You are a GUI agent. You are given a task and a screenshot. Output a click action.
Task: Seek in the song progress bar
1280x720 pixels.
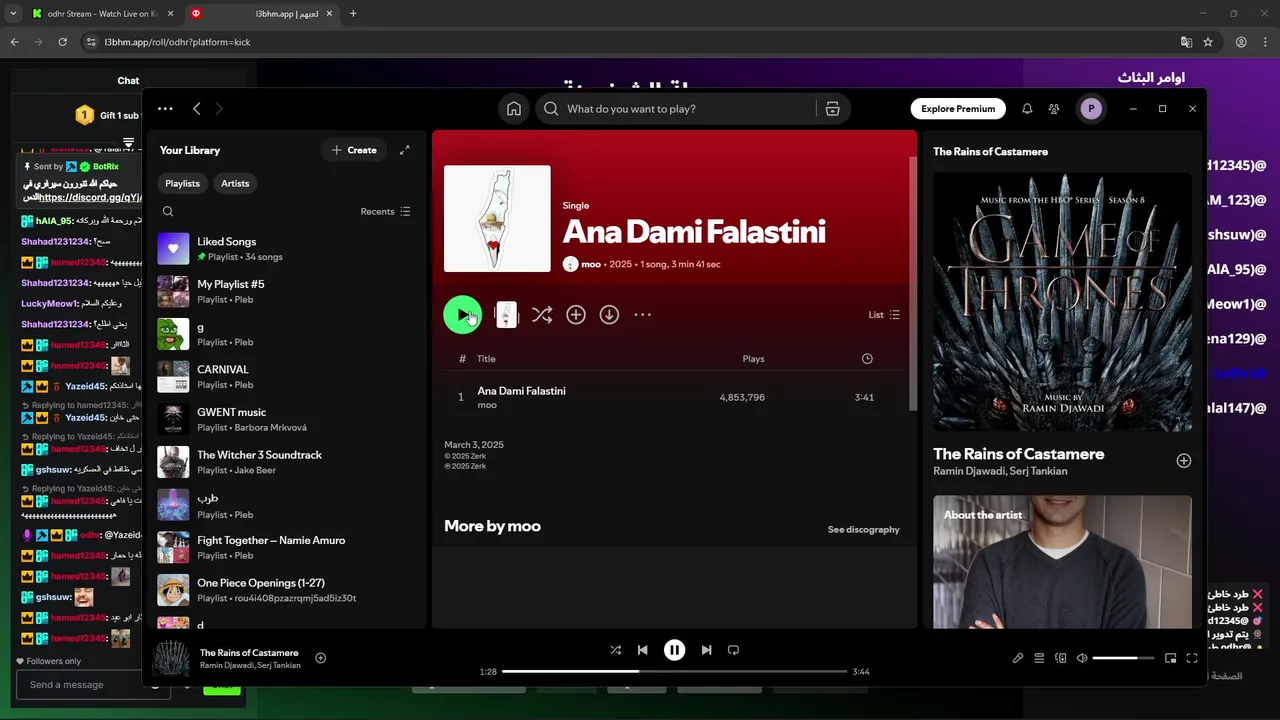pyautogui.click(x=674, y=671)
